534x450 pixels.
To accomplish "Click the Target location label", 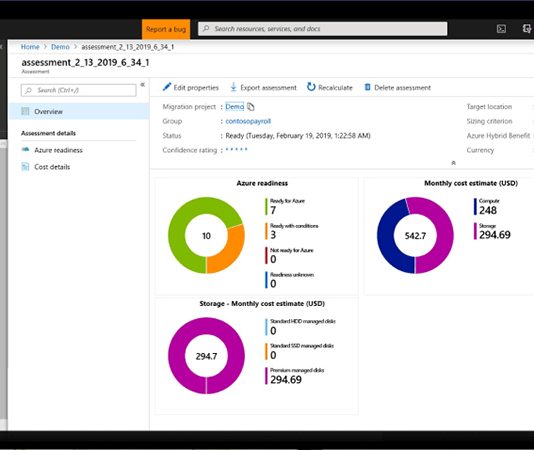I will tap(489, 107).
